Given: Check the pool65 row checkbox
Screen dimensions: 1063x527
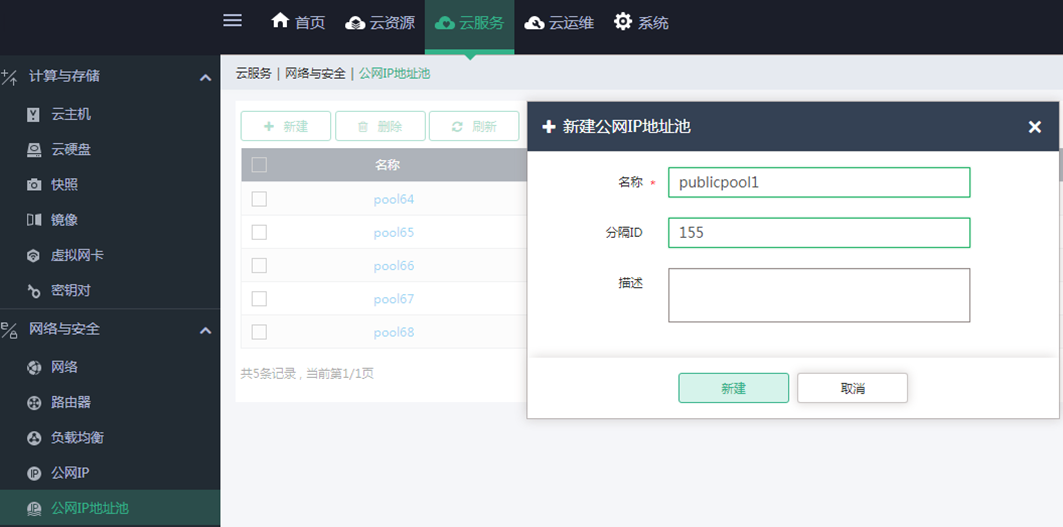Looking at the screenshot, I should [x=259, y=232].
